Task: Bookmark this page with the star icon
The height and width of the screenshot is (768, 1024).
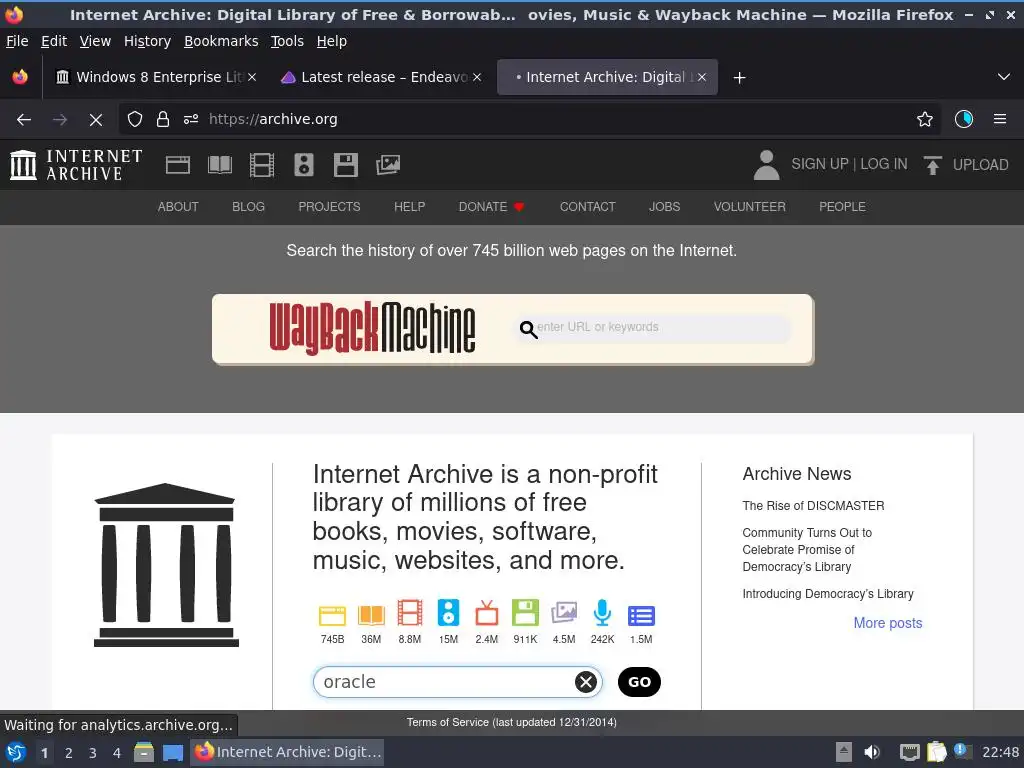Action: [925, 120]
